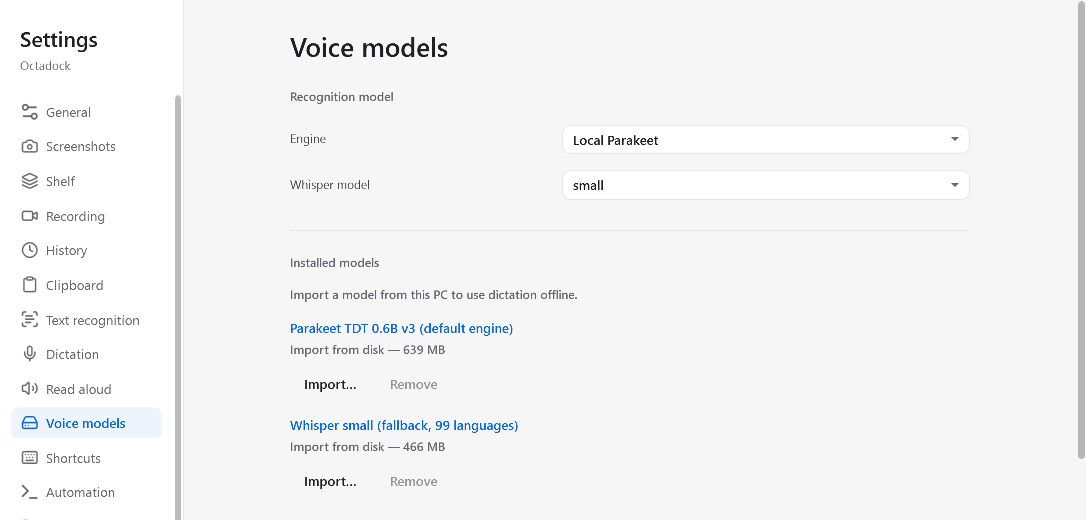Click the 'Import from disk — 639 MB' text
The height and width of the screenshot is (520, 1086).
(367, 350)
